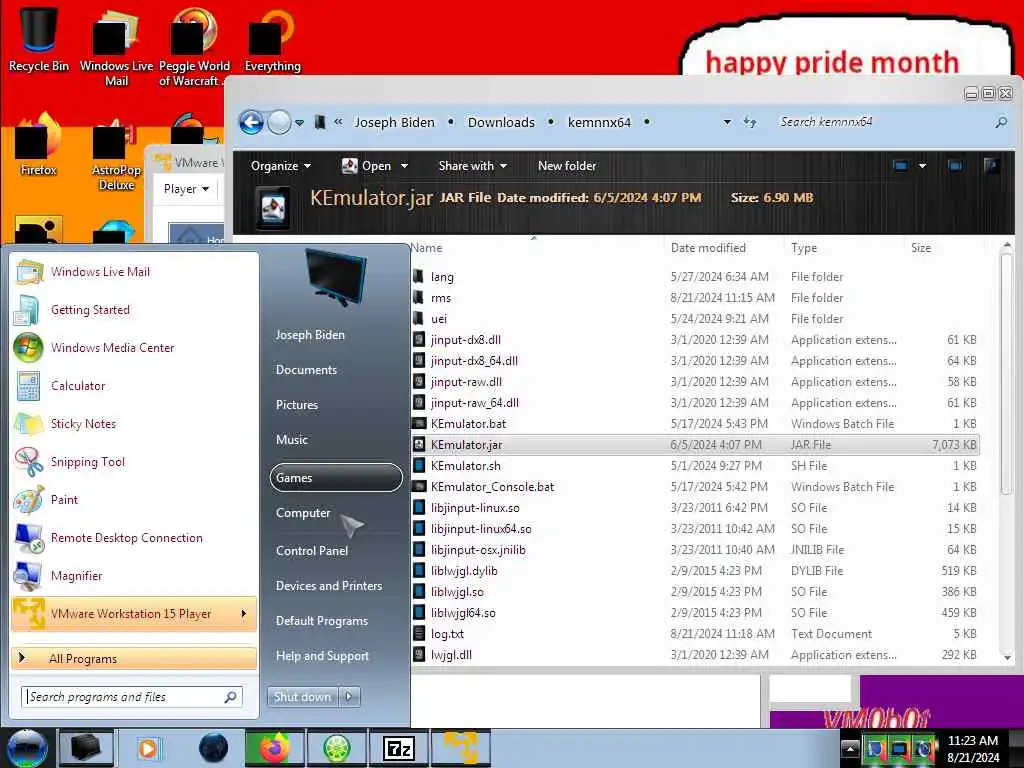Expand the address bar history dropdown

tap(727, 122)
